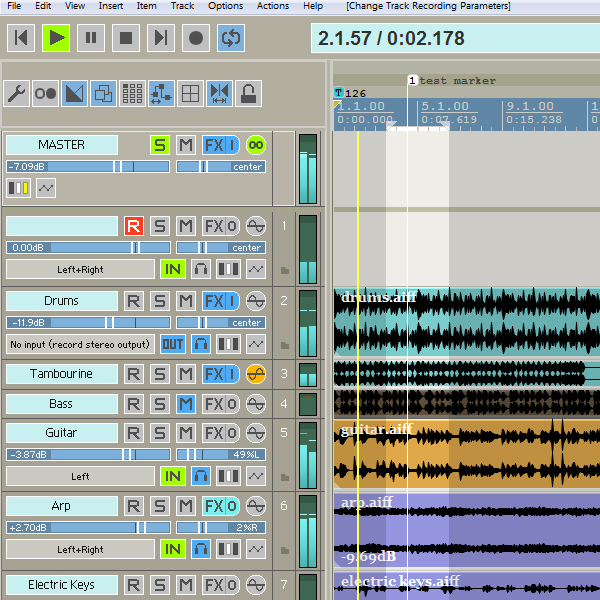The width and height of the screenshot is (600, 600).
Task: Click the Record button in transport
Action: (x=195, y=39)
